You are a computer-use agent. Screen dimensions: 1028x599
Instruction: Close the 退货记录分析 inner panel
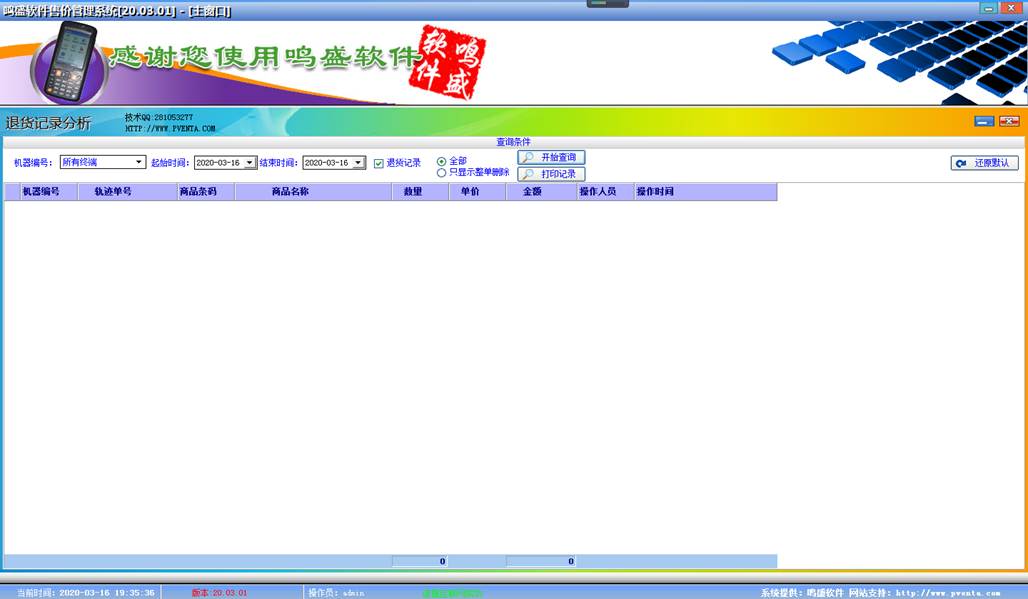coord(1008,122)
